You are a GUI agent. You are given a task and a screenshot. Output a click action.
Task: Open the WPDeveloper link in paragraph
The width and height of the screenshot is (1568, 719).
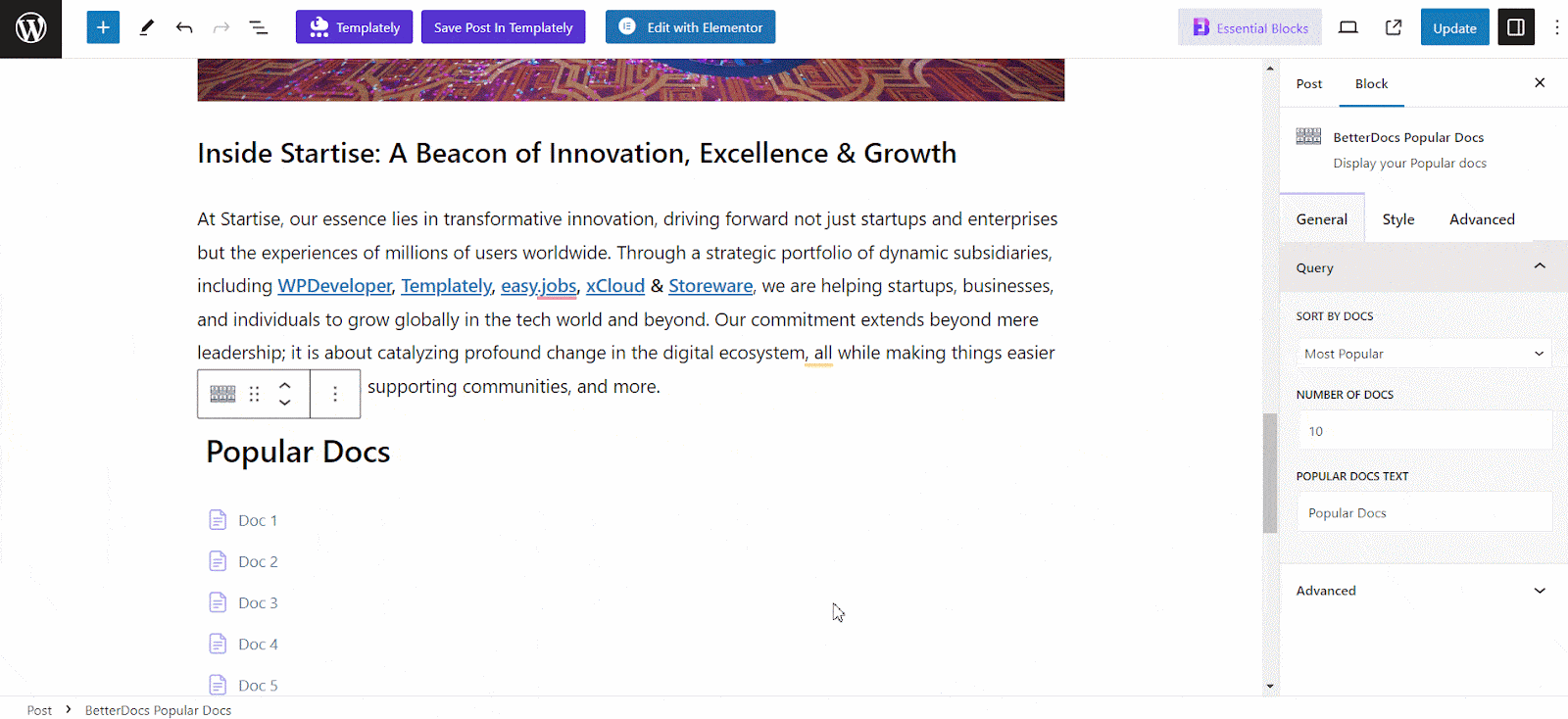tap(334, 286)
